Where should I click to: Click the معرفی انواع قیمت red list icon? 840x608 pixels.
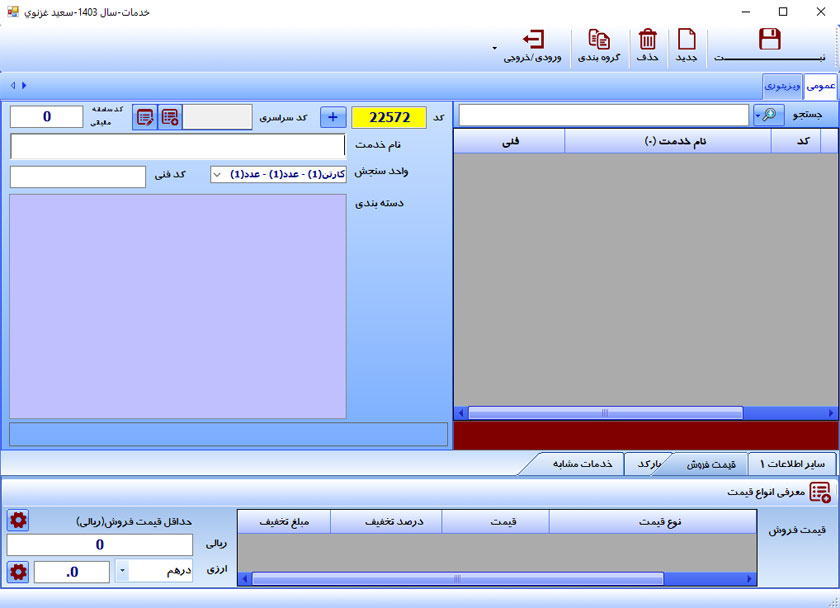pos(819,492)
